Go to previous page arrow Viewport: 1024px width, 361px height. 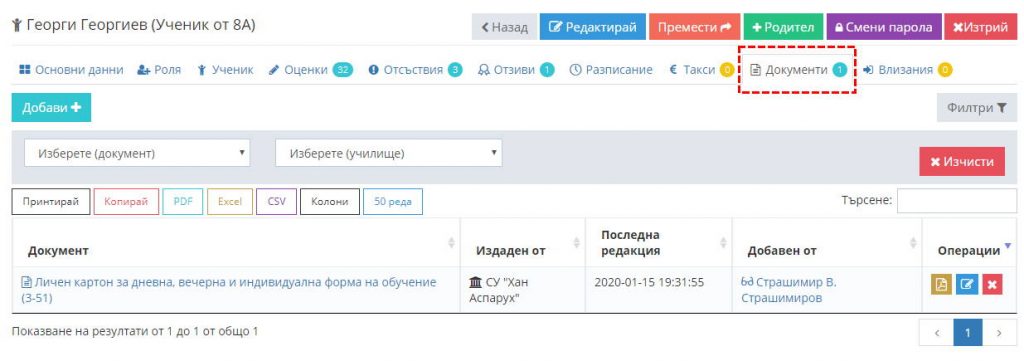(x=936, y=332)
